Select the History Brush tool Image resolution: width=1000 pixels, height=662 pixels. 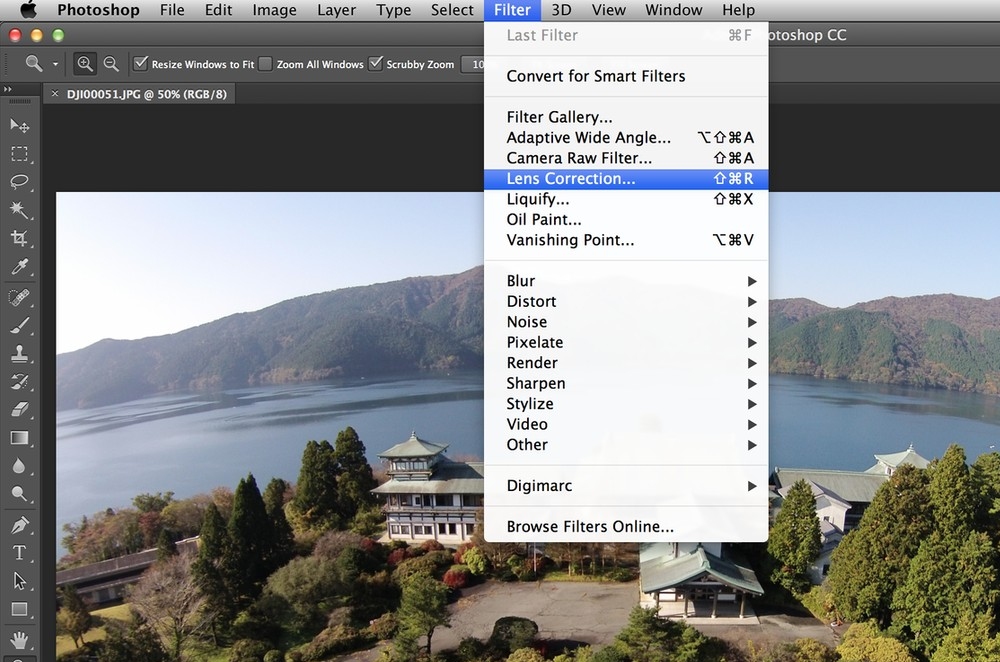20,381
